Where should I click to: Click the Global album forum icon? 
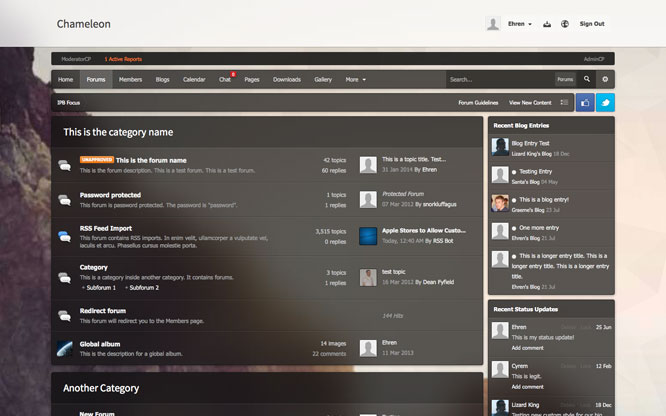pos(64,347)
